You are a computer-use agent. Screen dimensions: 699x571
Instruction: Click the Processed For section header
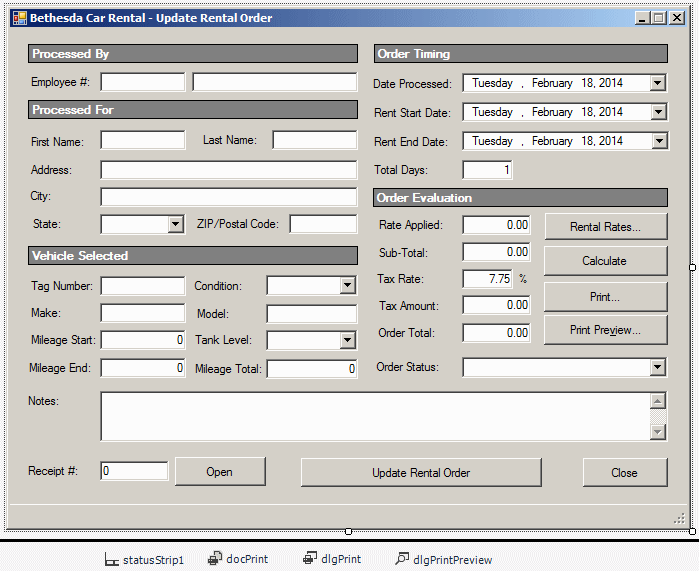tap(193, 110)
